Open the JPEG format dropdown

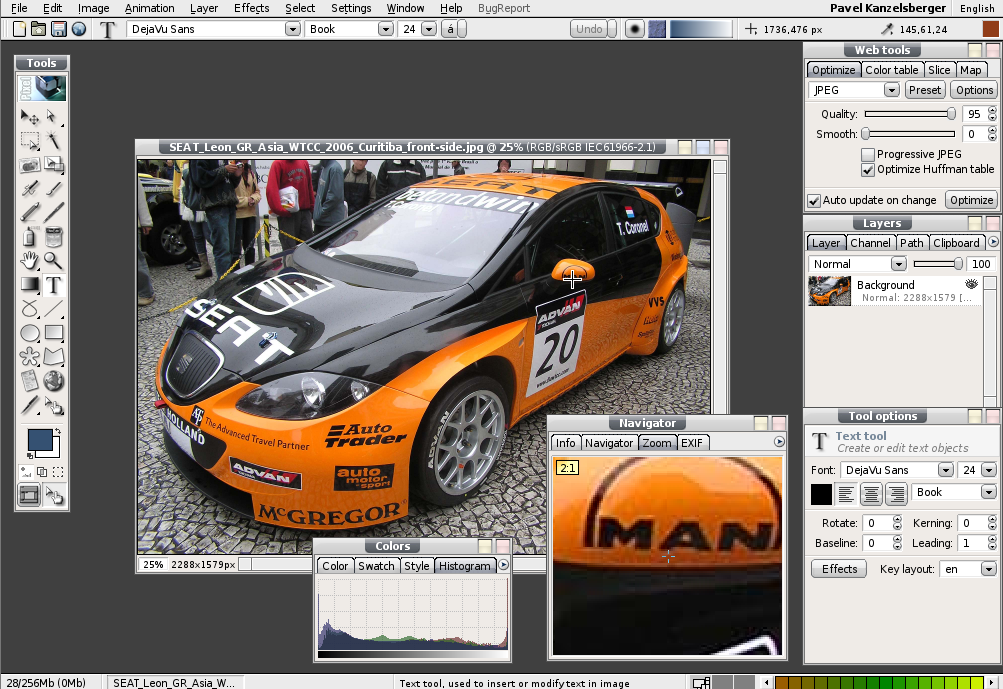[x=892, y=90]
